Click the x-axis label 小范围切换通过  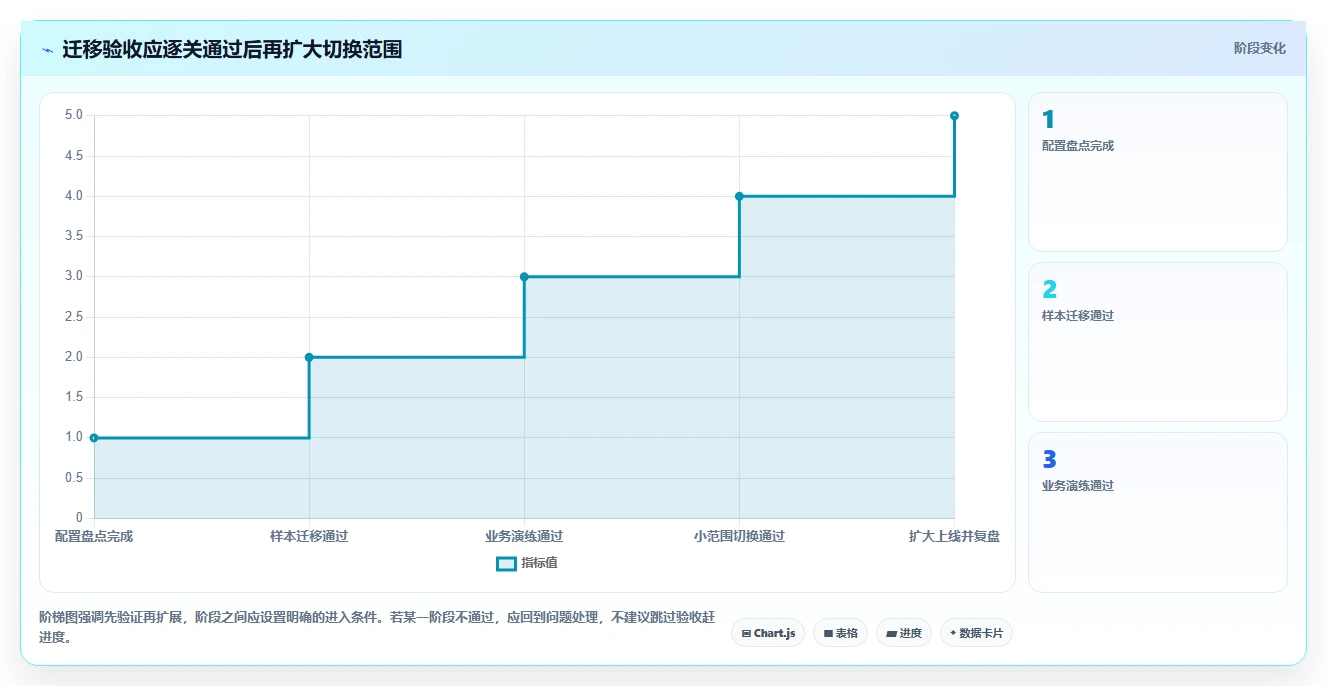pyautogui.click(x=739, y=536)
